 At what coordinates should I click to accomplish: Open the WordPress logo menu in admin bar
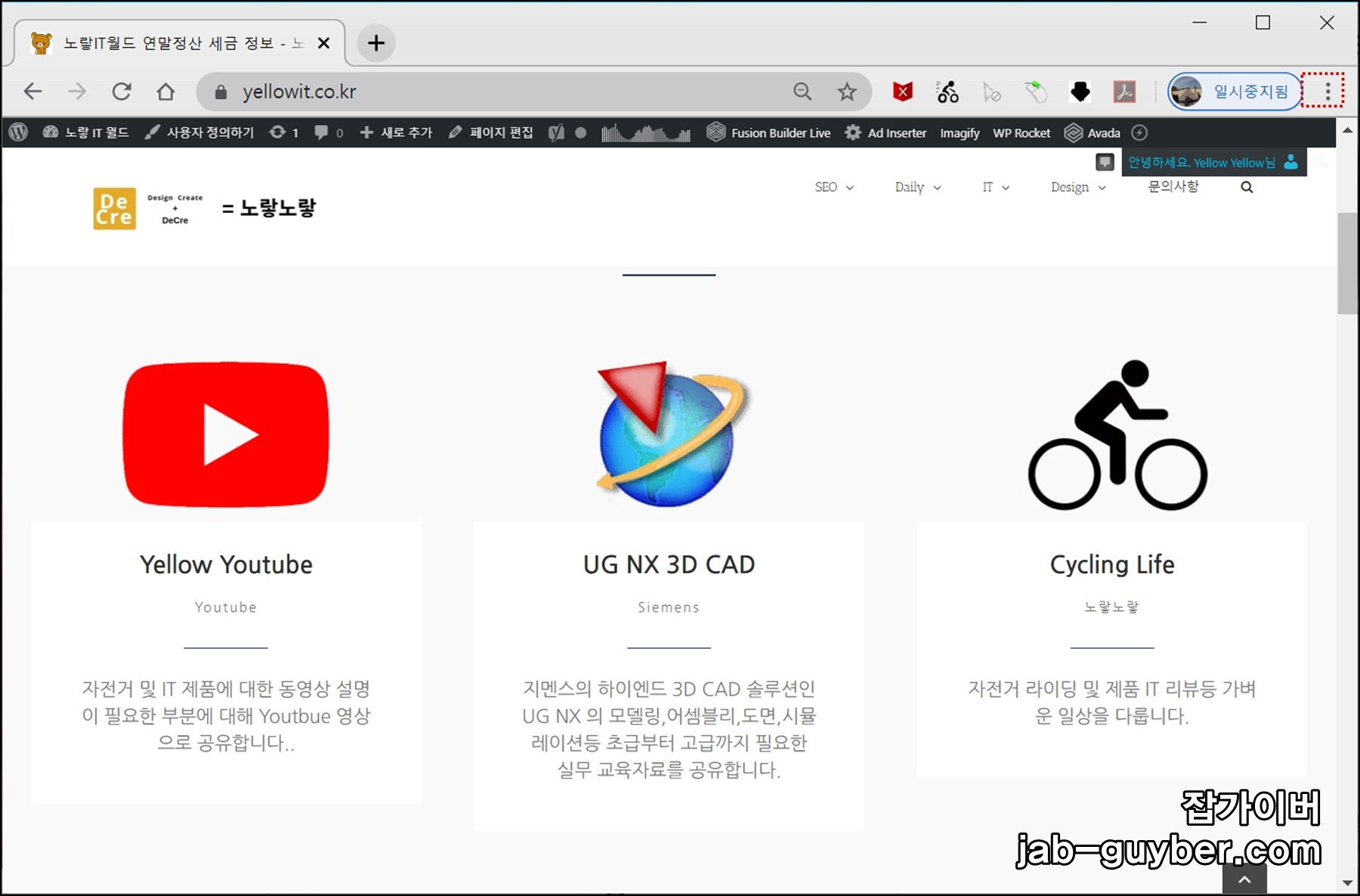[17, 132]
